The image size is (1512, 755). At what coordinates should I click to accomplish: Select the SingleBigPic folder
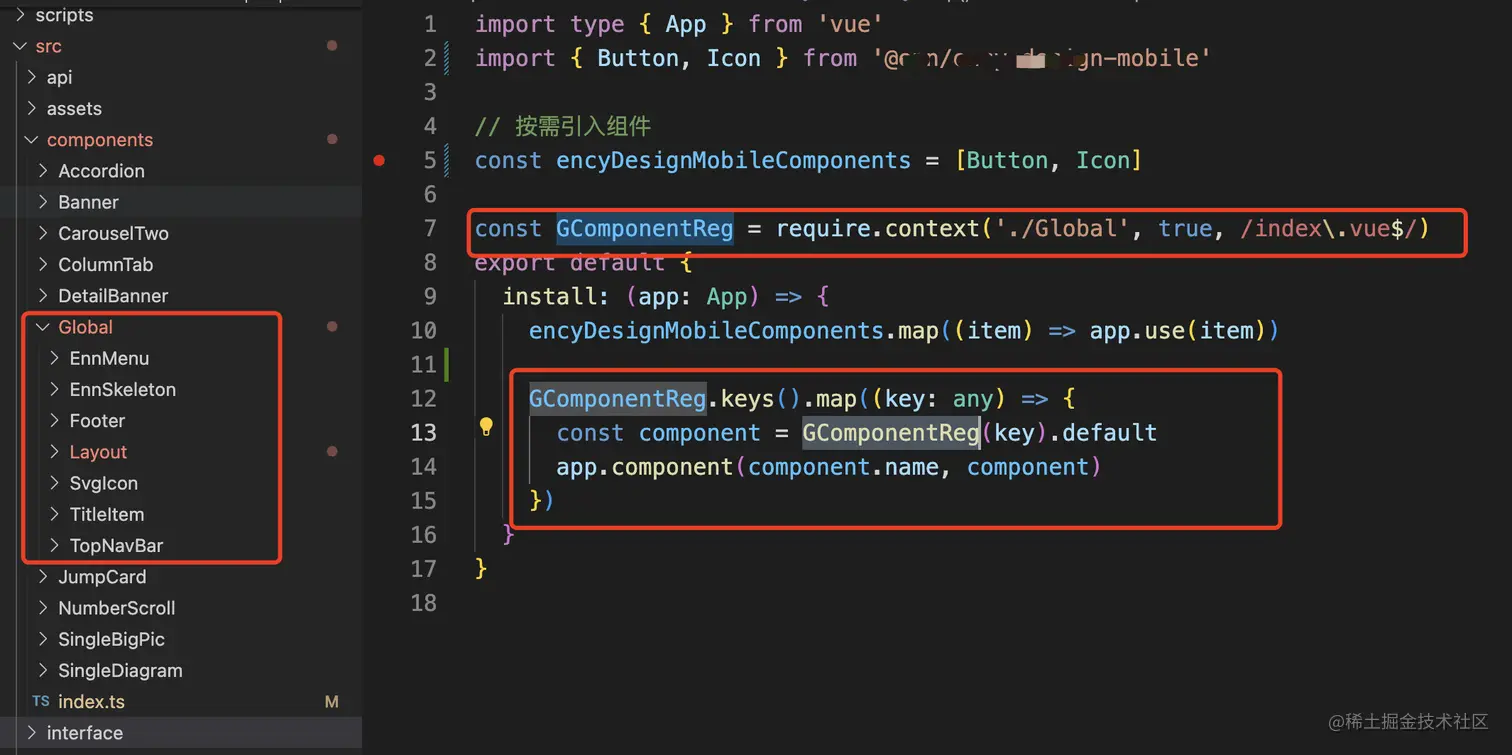(x=111, y=640)
